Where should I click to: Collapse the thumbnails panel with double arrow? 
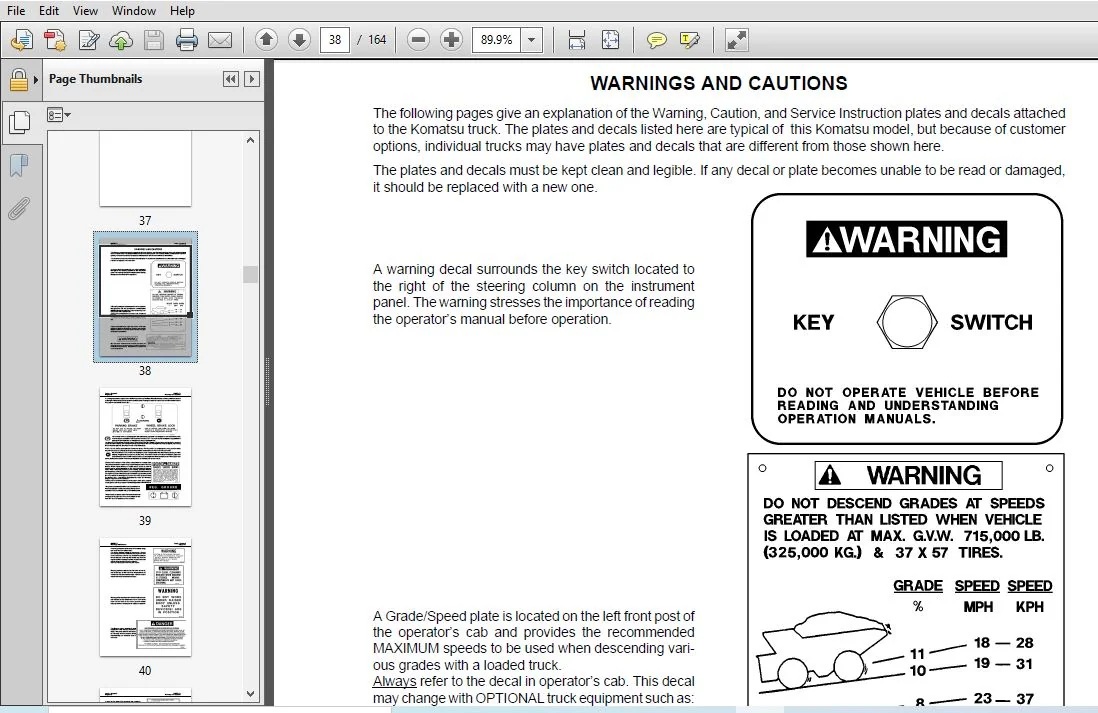pyautogui.click(x=230, y=79)
